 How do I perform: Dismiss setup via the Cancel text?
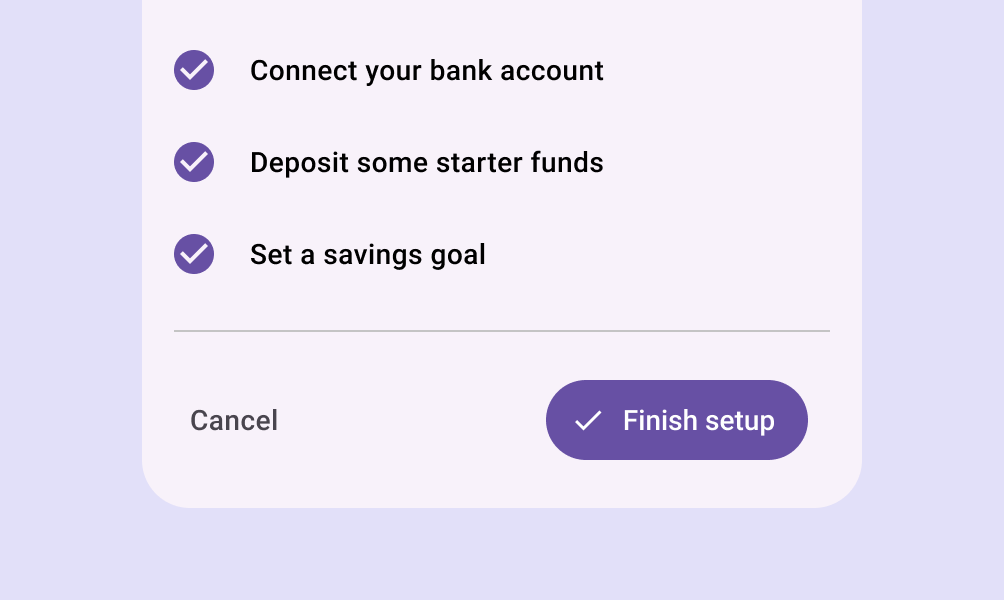[234, 420]
